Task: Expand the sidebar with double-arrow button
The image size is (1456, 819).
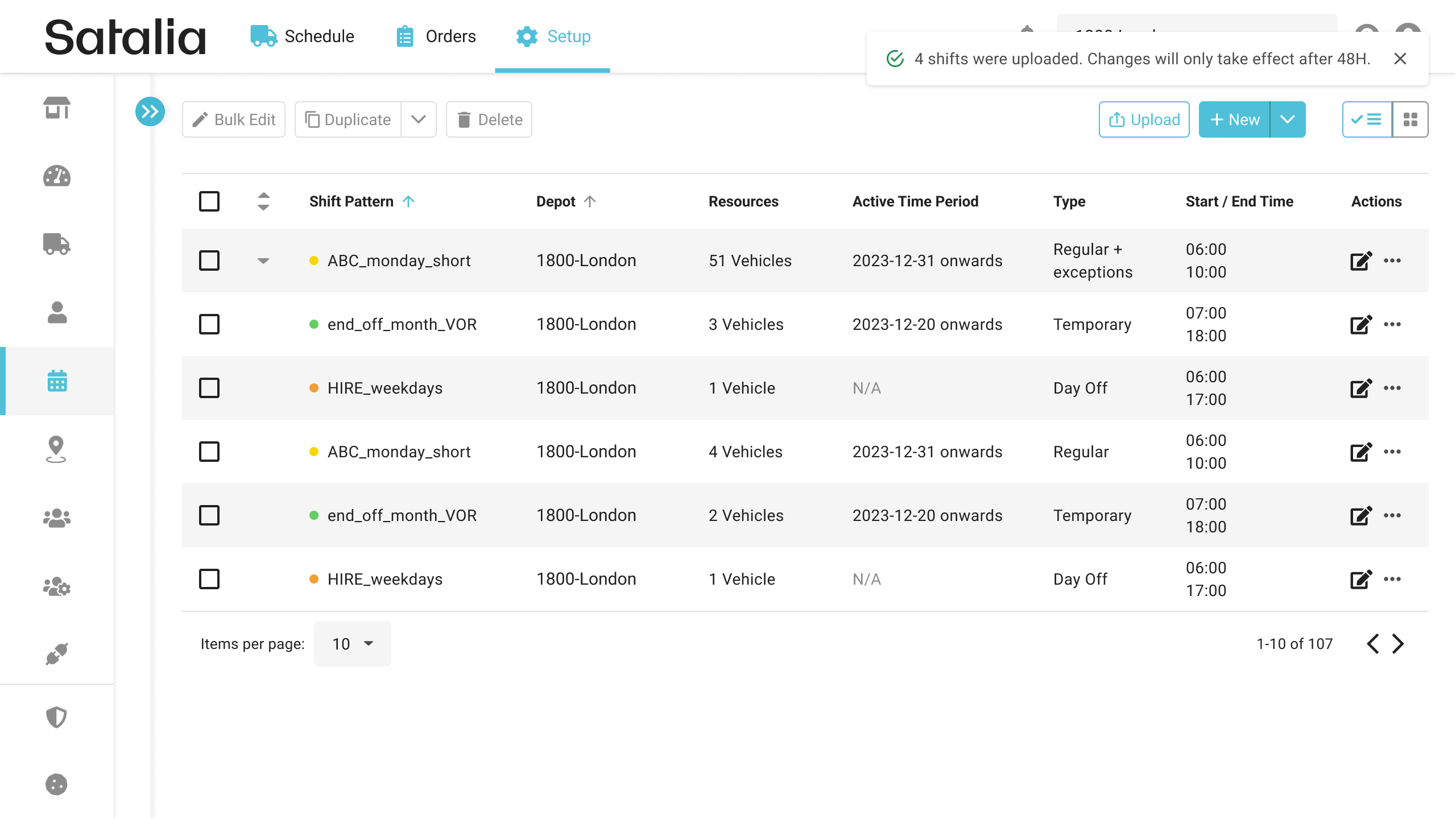Action: pos(150,111)
